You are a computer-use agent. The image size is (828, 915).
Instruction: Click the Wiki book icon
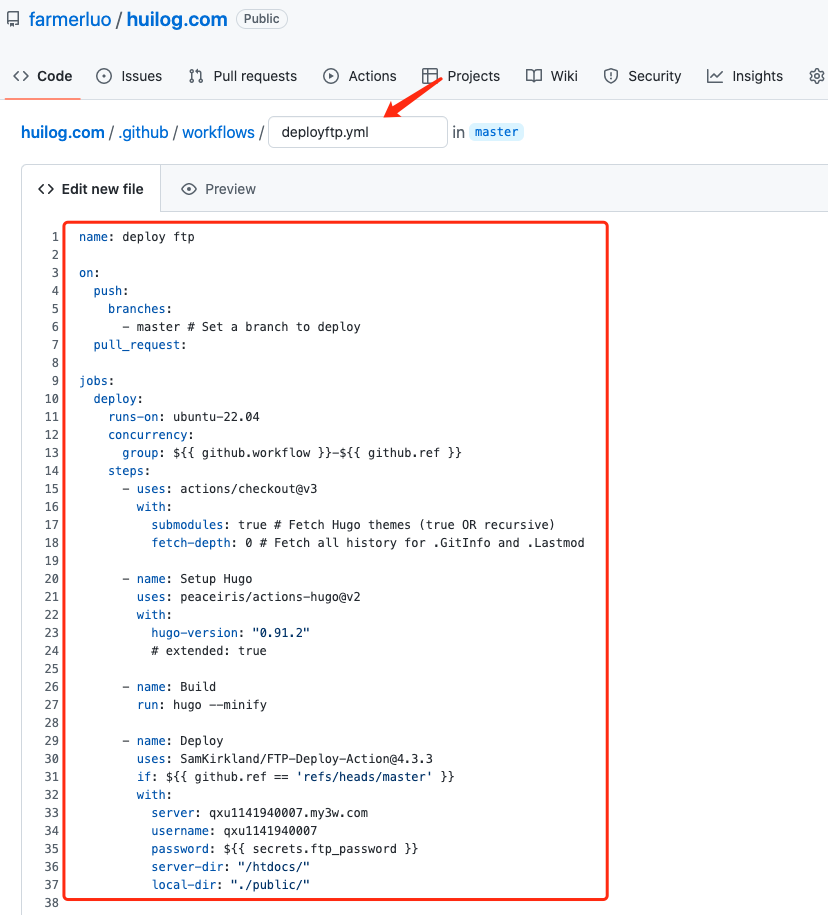point(533,76)
